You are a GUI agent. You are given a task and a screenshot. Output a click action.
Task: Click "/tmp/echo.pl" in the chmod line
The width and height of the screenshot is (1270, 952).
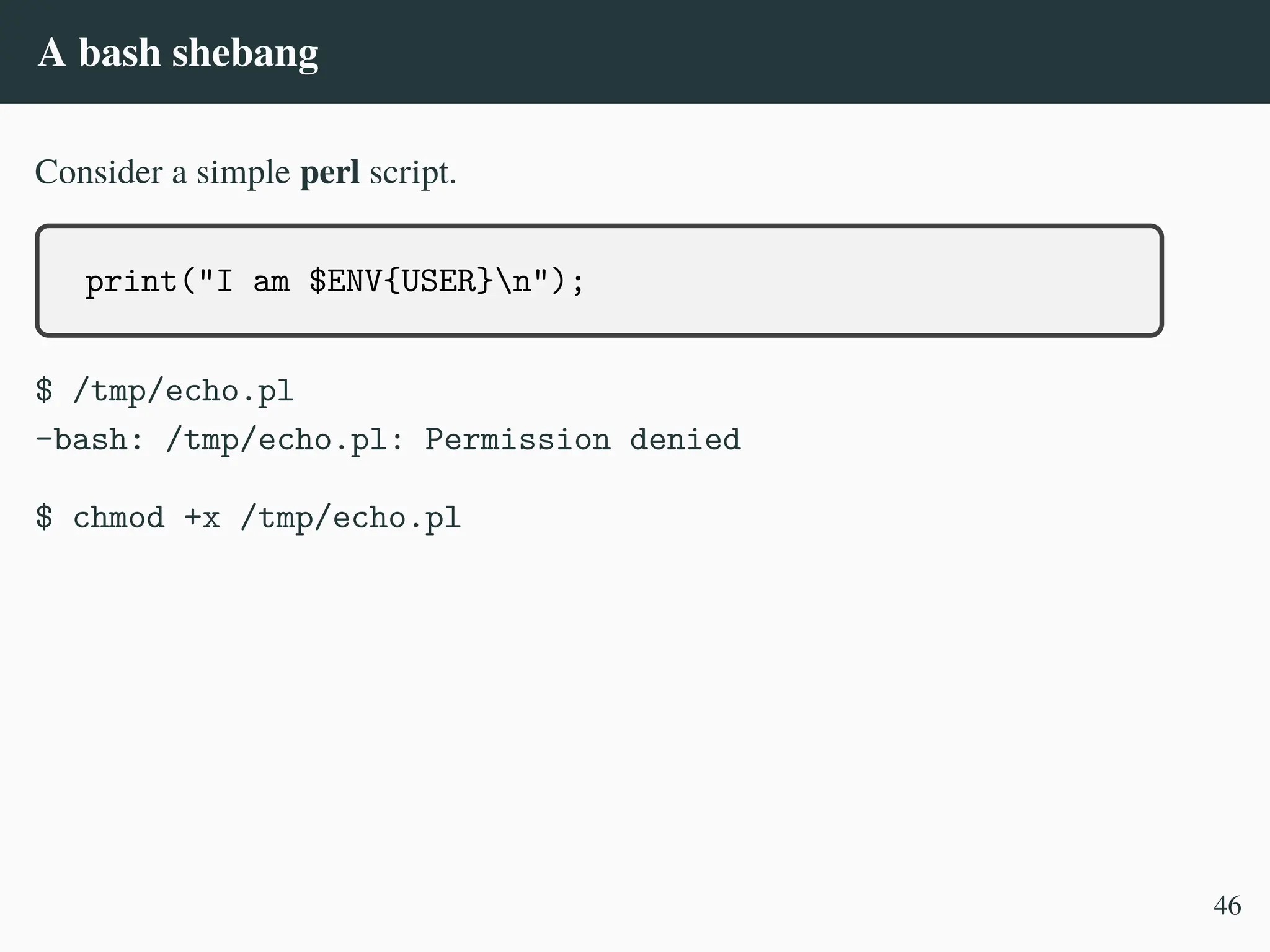[x=350, y=518]
